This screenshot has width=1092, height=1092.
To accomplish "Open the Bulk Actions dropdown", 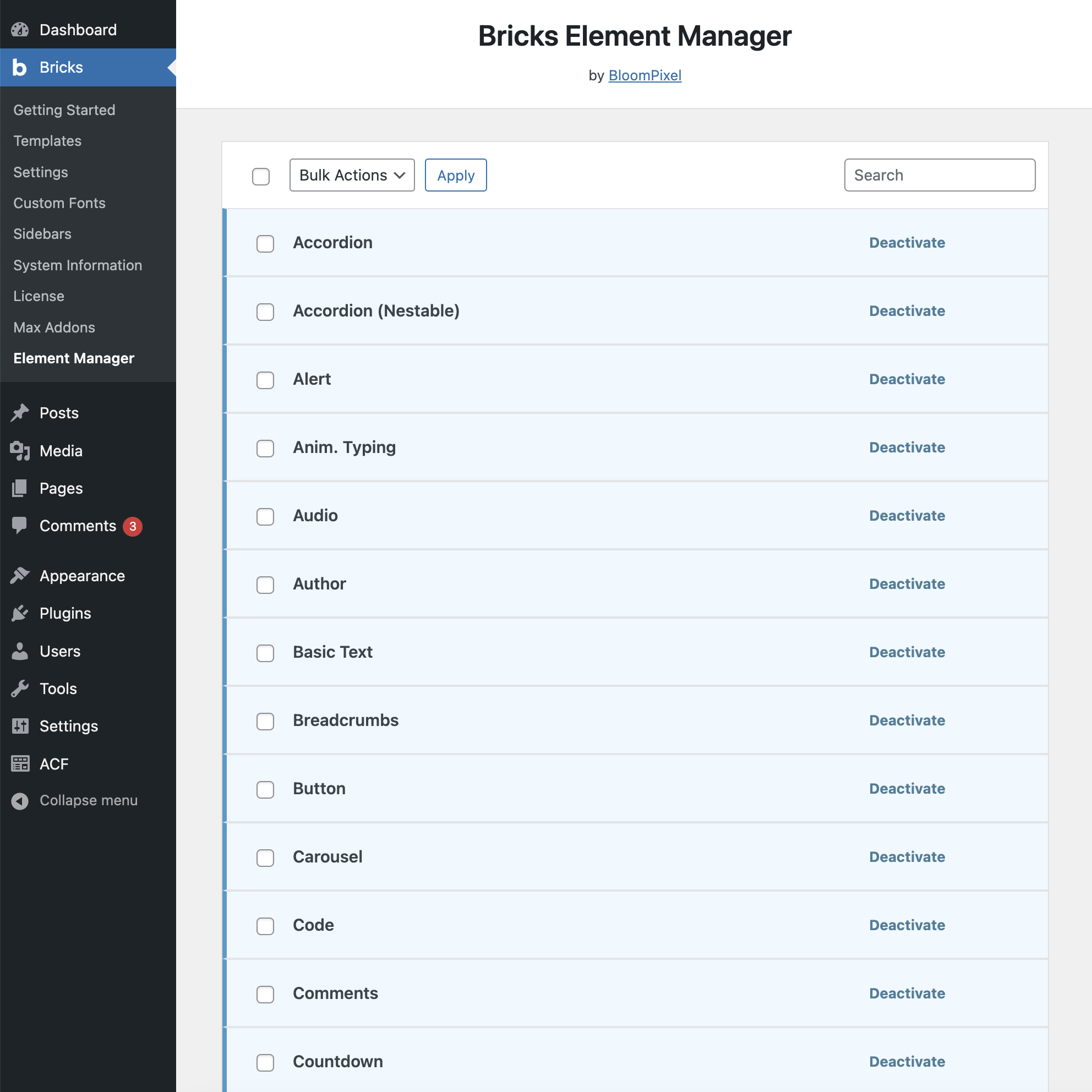I will (x=352, y=175).
